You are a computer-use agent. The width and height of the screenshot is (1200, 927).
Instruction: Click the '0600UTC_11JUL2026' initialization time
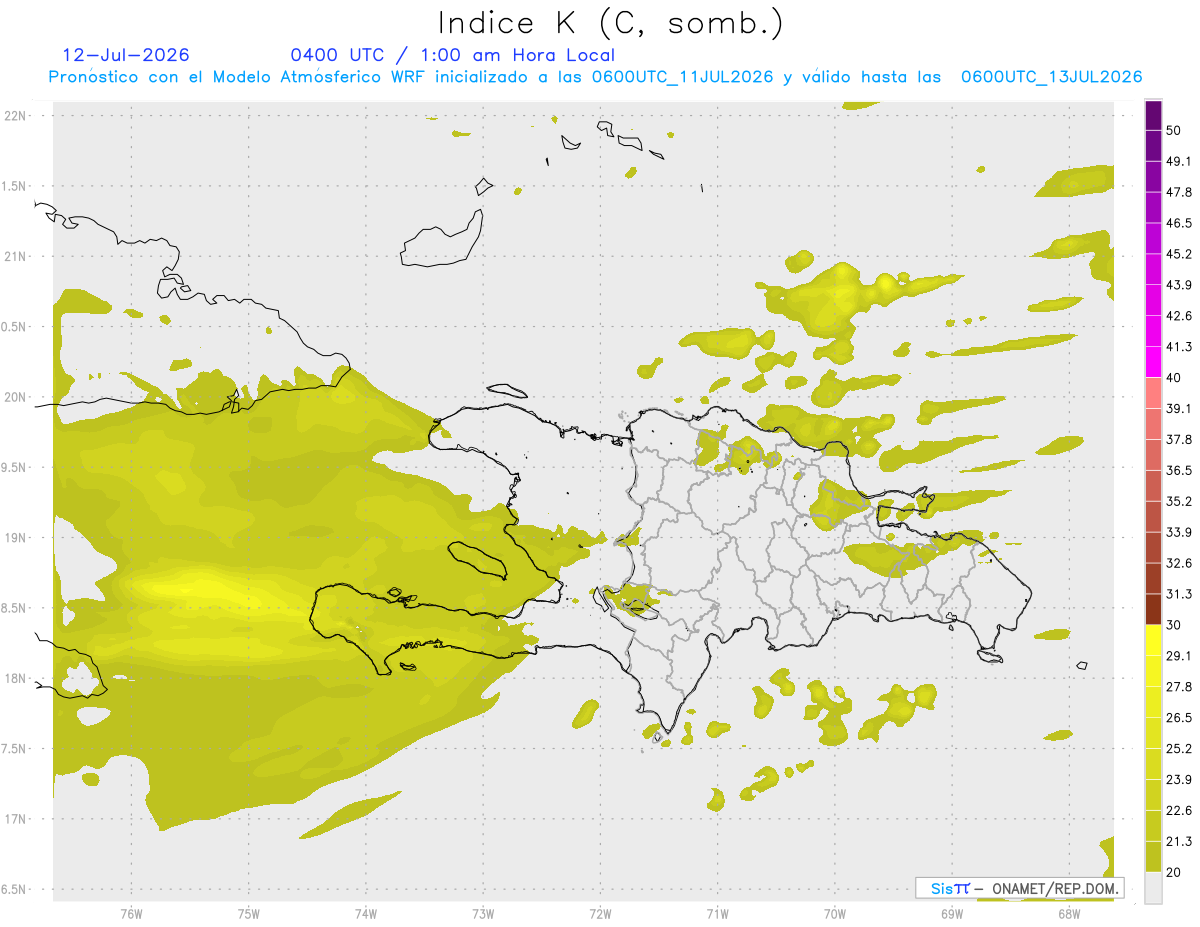pyautogui.click(x=682, y=77)
